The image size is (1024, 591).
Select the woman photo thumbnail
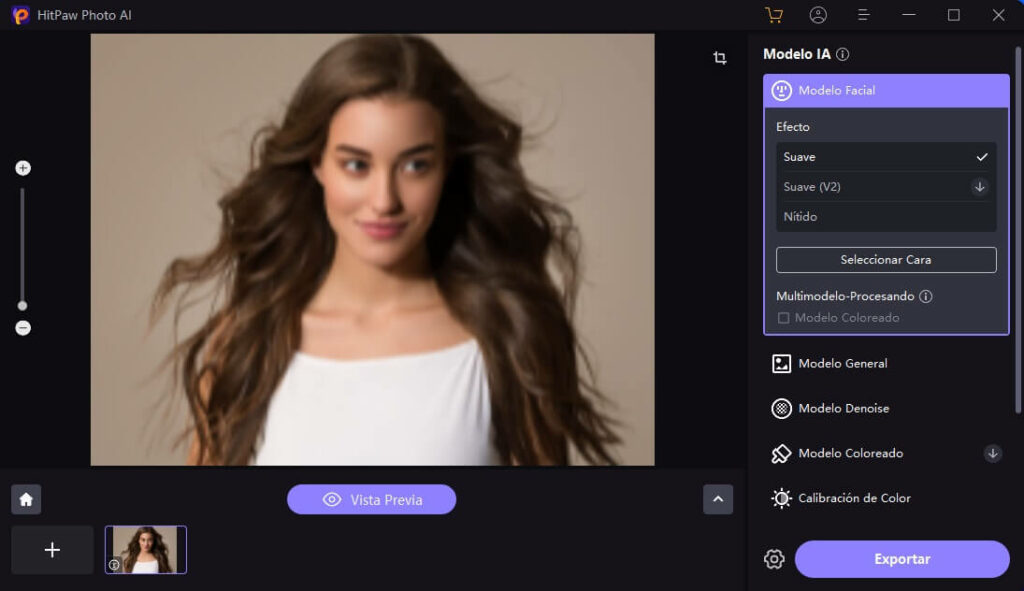pos(146,550)
